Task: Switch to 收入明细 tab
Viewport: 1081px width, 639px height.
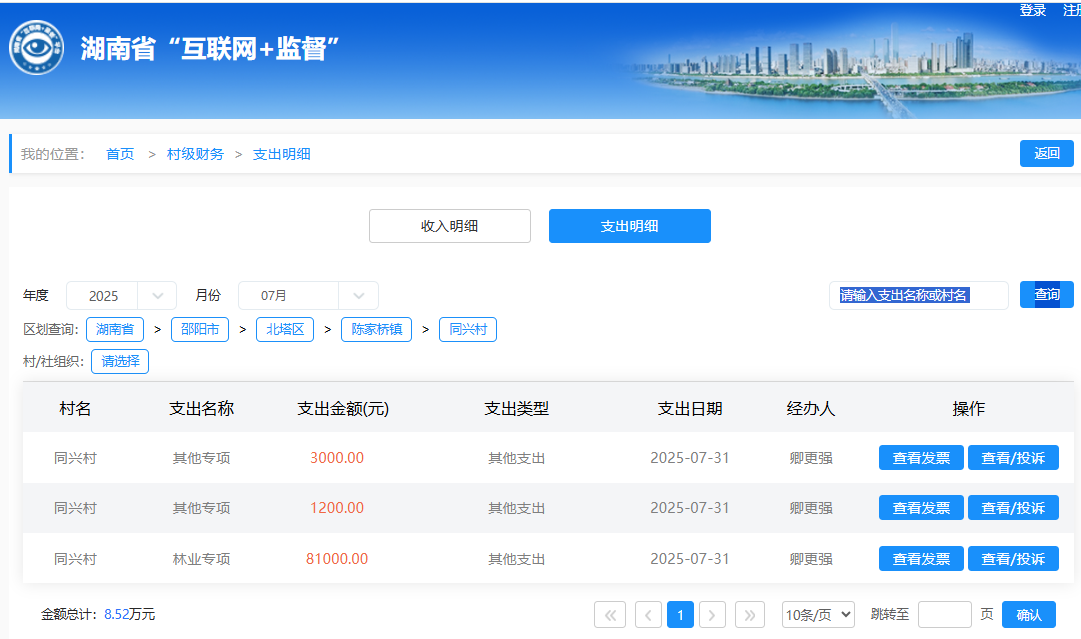Action: pyautogui.click(x=449, y=226)
